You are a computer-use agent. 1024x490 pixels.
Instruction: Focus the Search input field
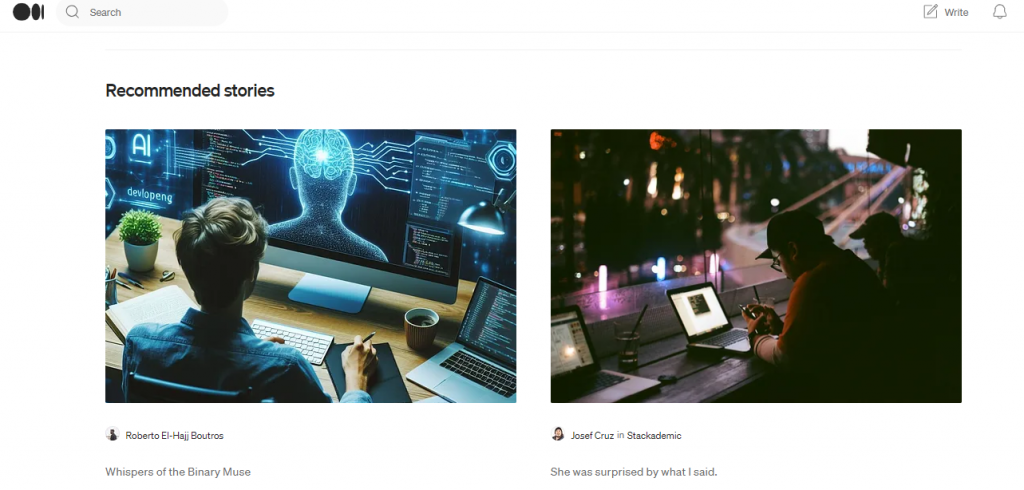pyautogui.click(x=142, y=12)
